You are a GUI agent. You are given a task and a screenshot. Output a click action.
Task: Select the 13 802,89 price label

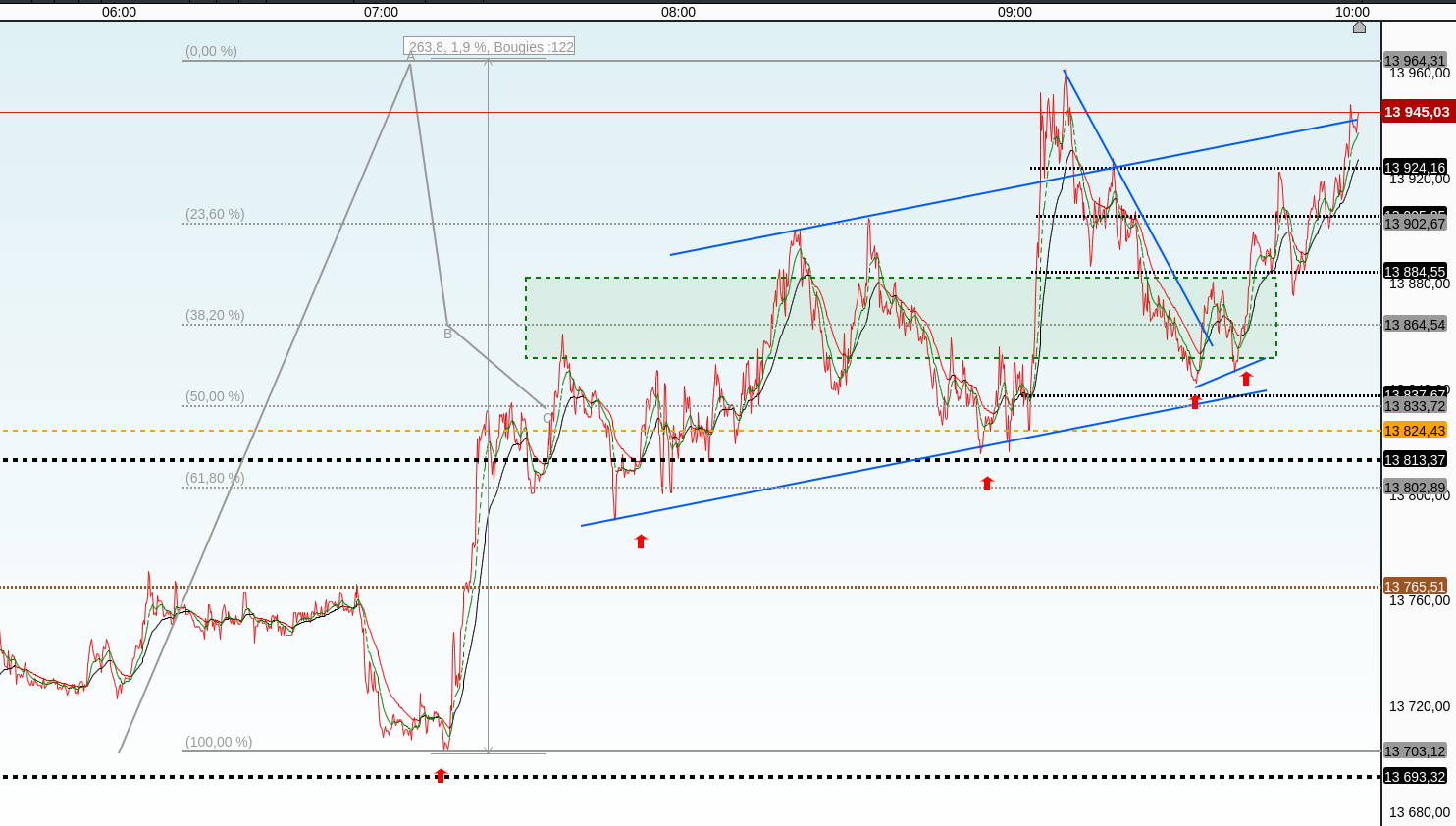point(1415,488)
